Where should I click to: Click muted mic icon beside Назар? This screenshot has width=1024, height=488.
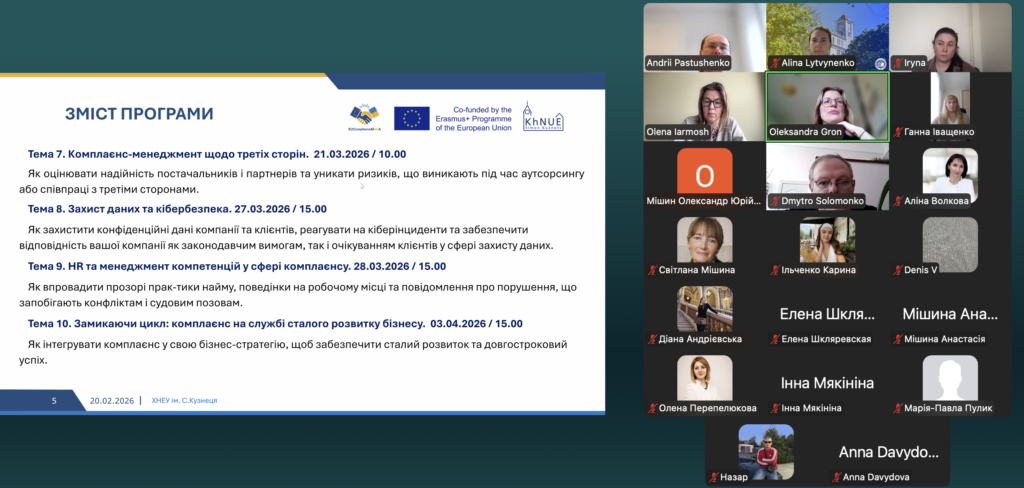pos(714,477)
